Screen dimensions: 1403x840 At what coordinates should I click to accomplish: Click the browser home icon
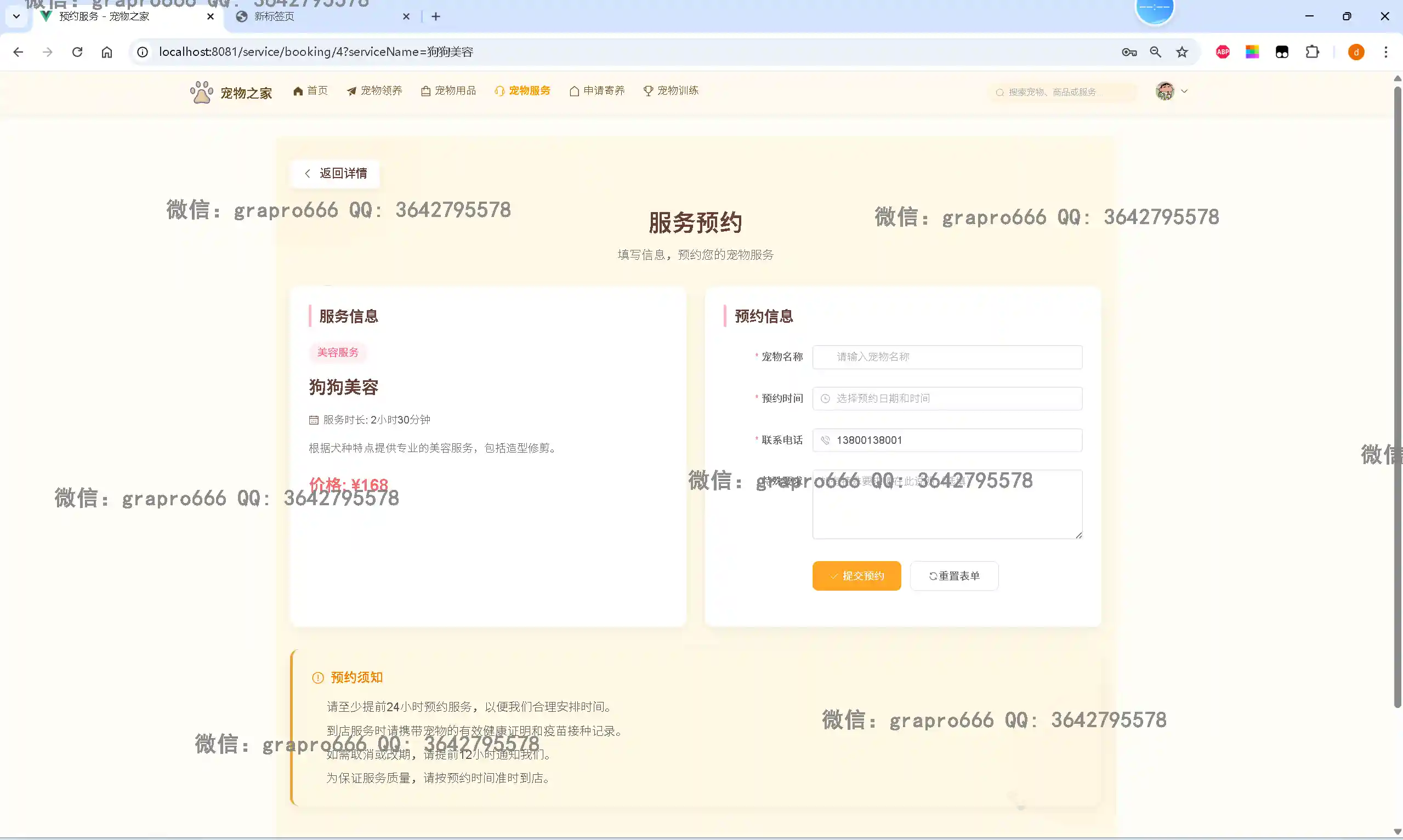coord(107,52)
